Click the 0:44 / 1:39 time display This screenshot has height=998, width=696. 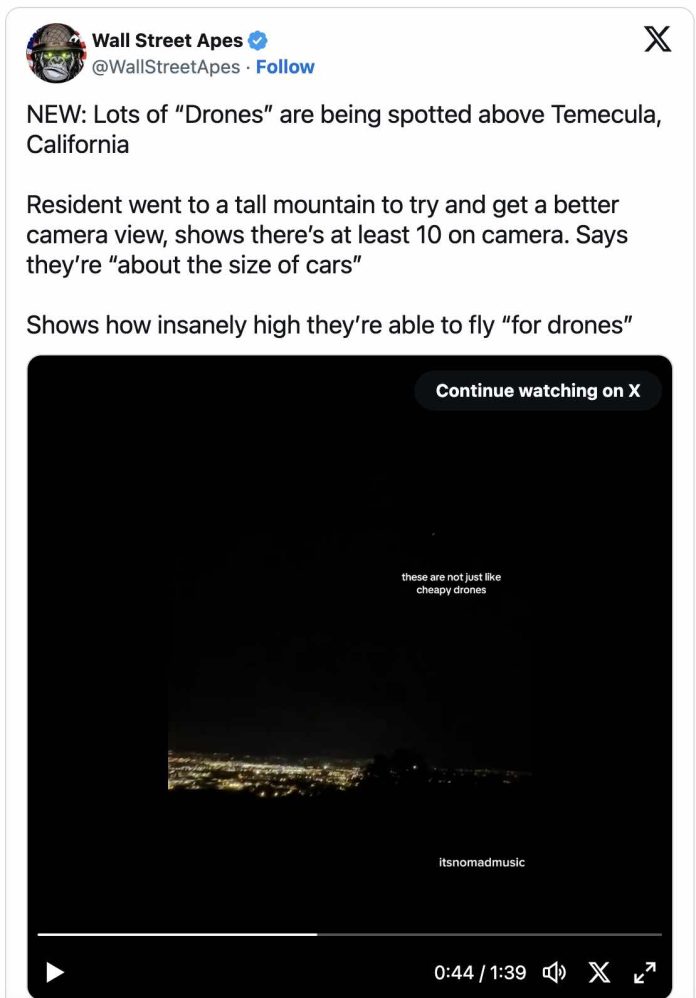tap(480, 971)
